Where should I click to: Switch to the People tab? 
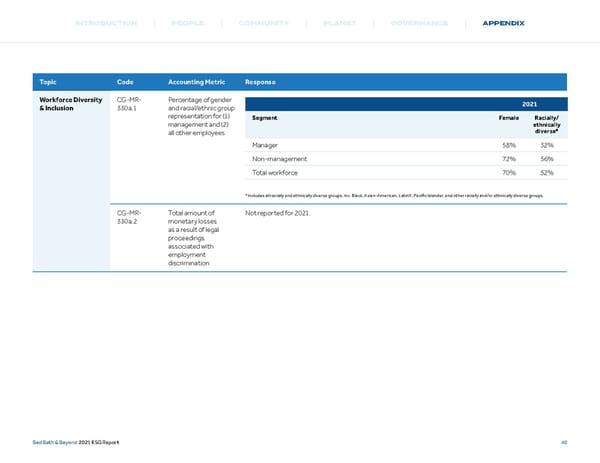point(188,23)
